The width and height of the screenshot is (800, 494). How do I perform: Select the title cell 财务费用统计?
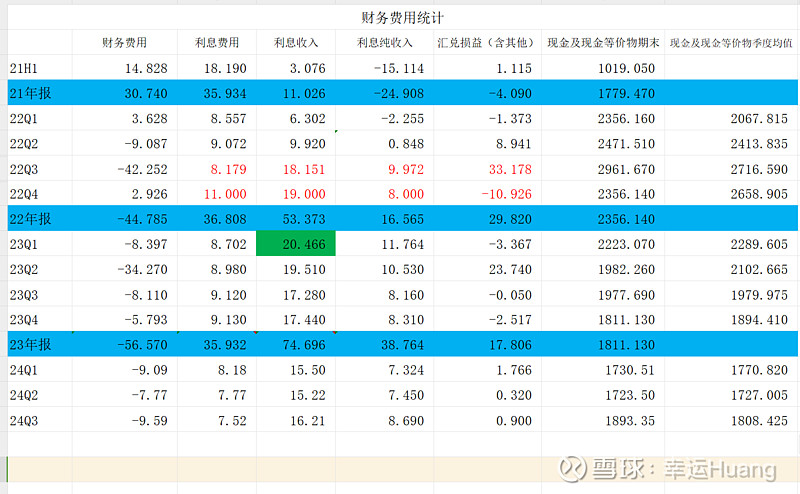coord(402,18)
